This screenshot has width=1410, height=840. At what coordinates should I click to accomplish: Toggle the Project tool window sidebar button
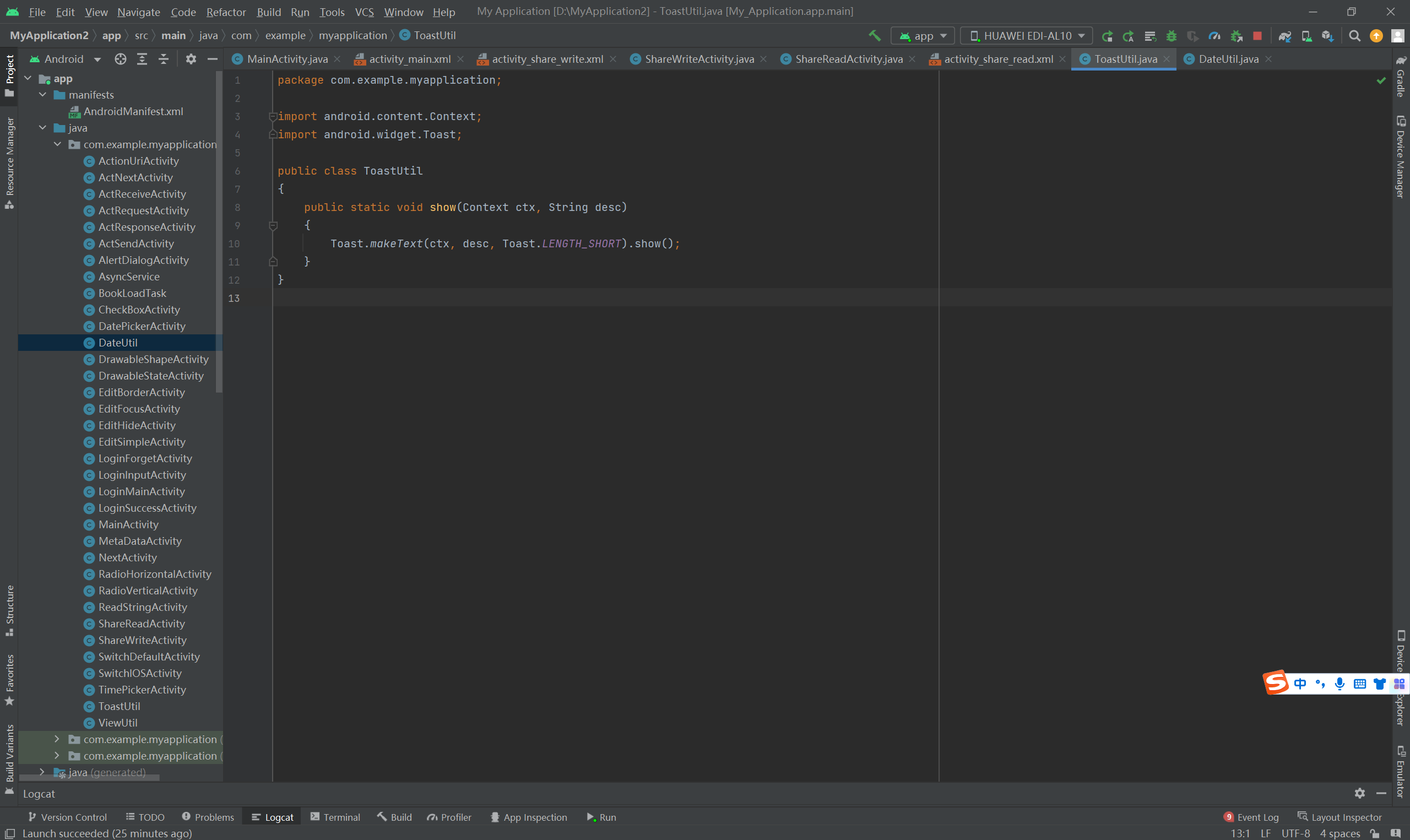click(x=9, y=75)
